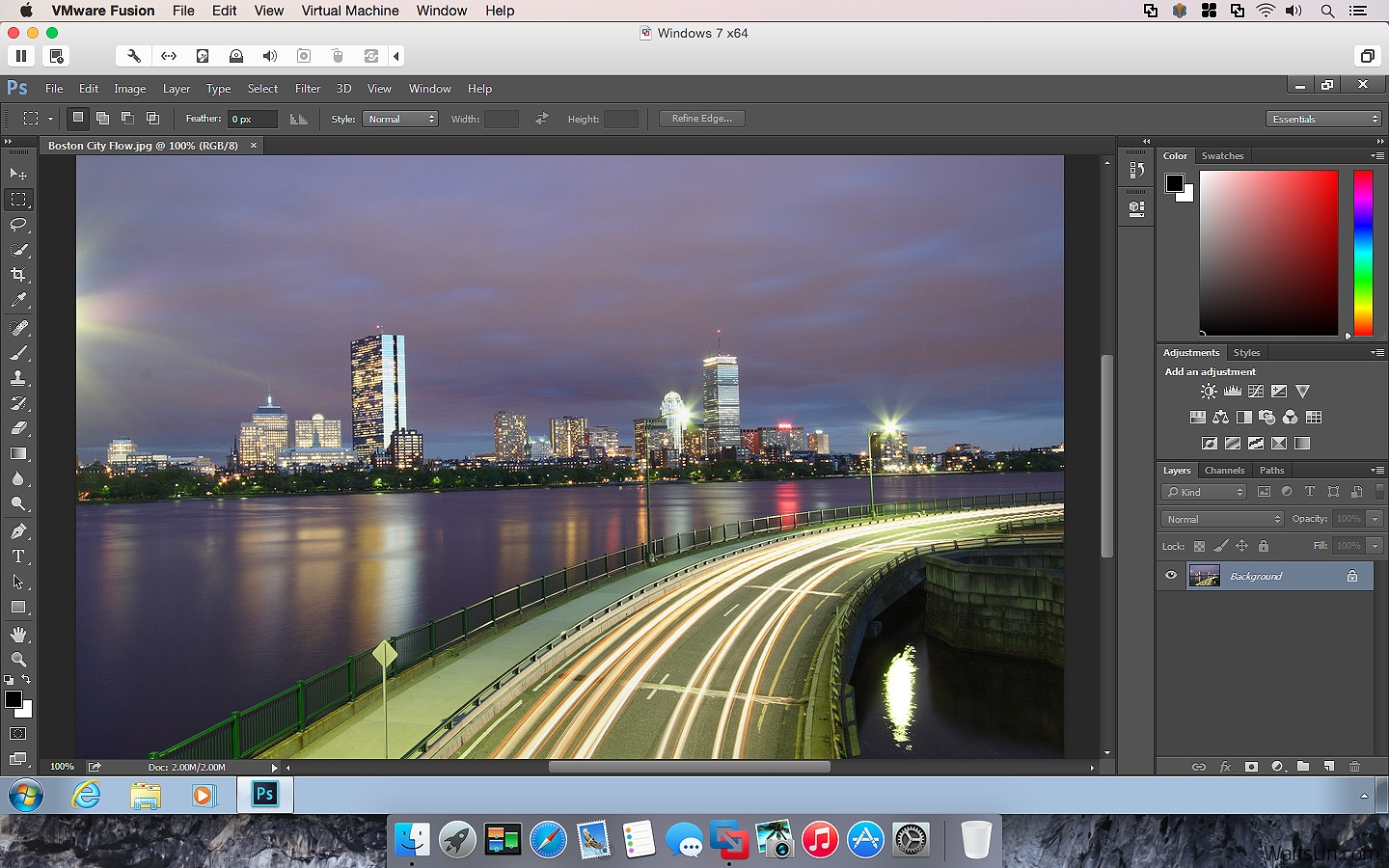Open the Essentials workspace dropdown
Screen dimensions: 1389x868
pyautogui.click(x=1324, y=119)
